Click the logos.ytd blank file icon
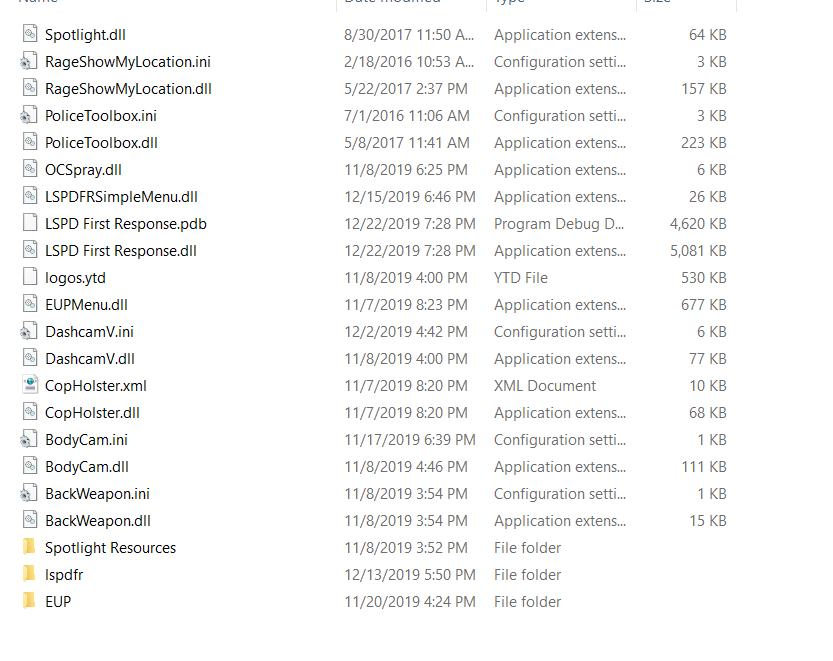This screenshot has height=661, width=833. tap(28, 277)
